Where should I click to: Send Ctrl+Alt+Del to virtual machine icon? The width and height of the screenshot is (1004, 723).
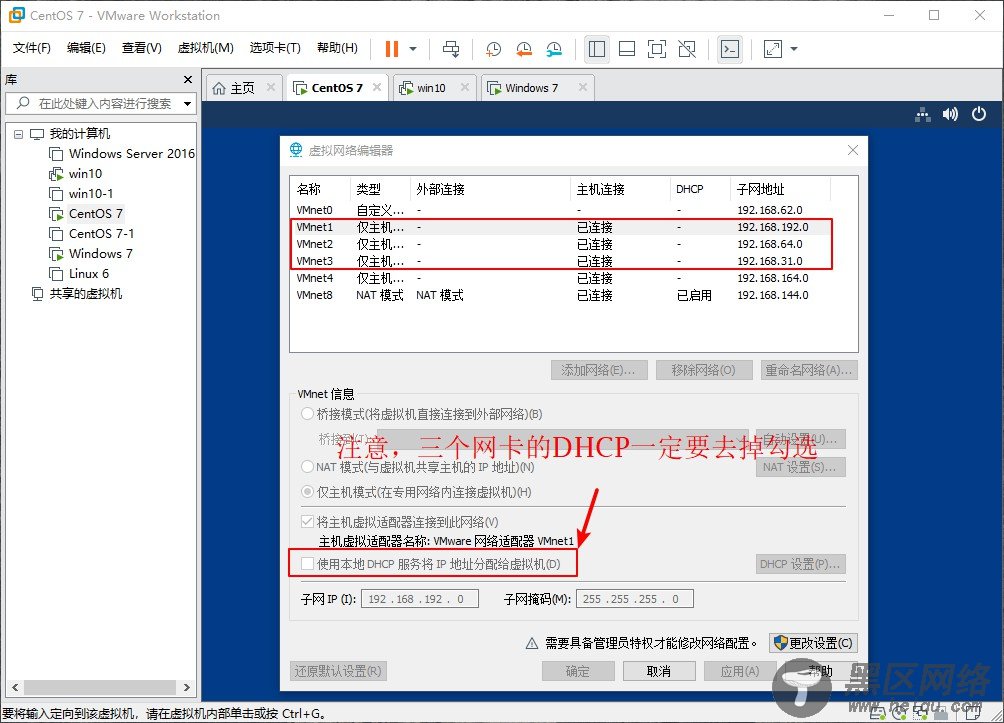point(451,49)
